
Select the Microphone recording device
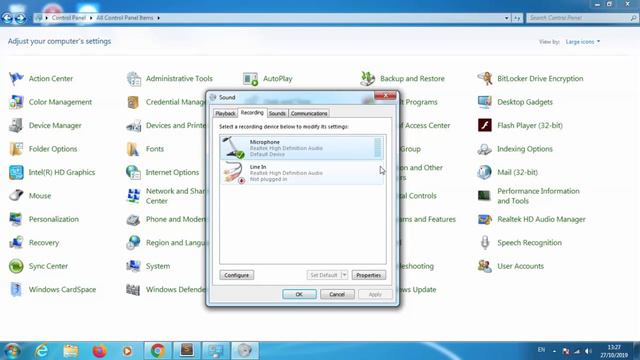click(x=302, y=148)
